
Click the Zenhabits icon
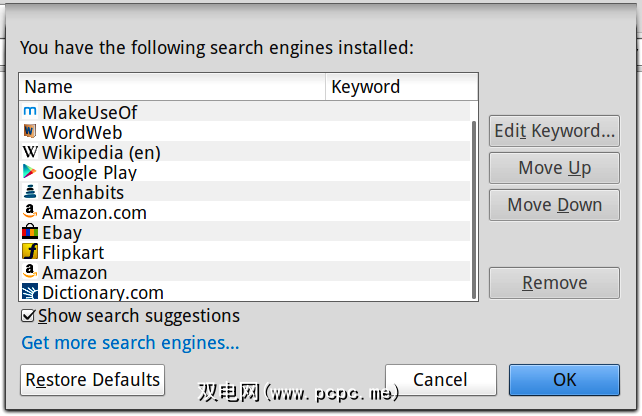pos(30,192)
